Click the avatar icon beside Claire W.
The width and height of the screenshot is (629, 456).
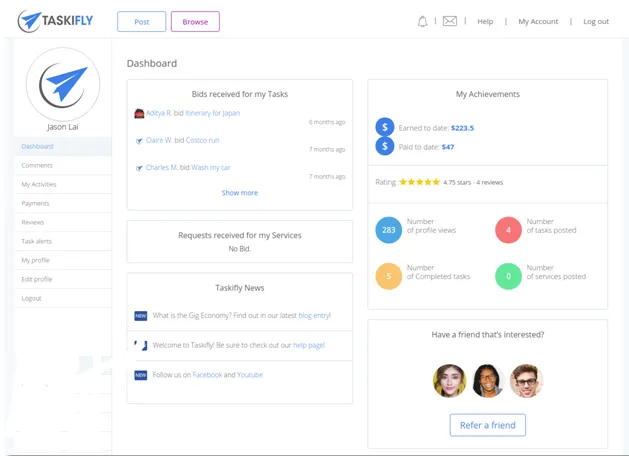(x=139, y=141)
